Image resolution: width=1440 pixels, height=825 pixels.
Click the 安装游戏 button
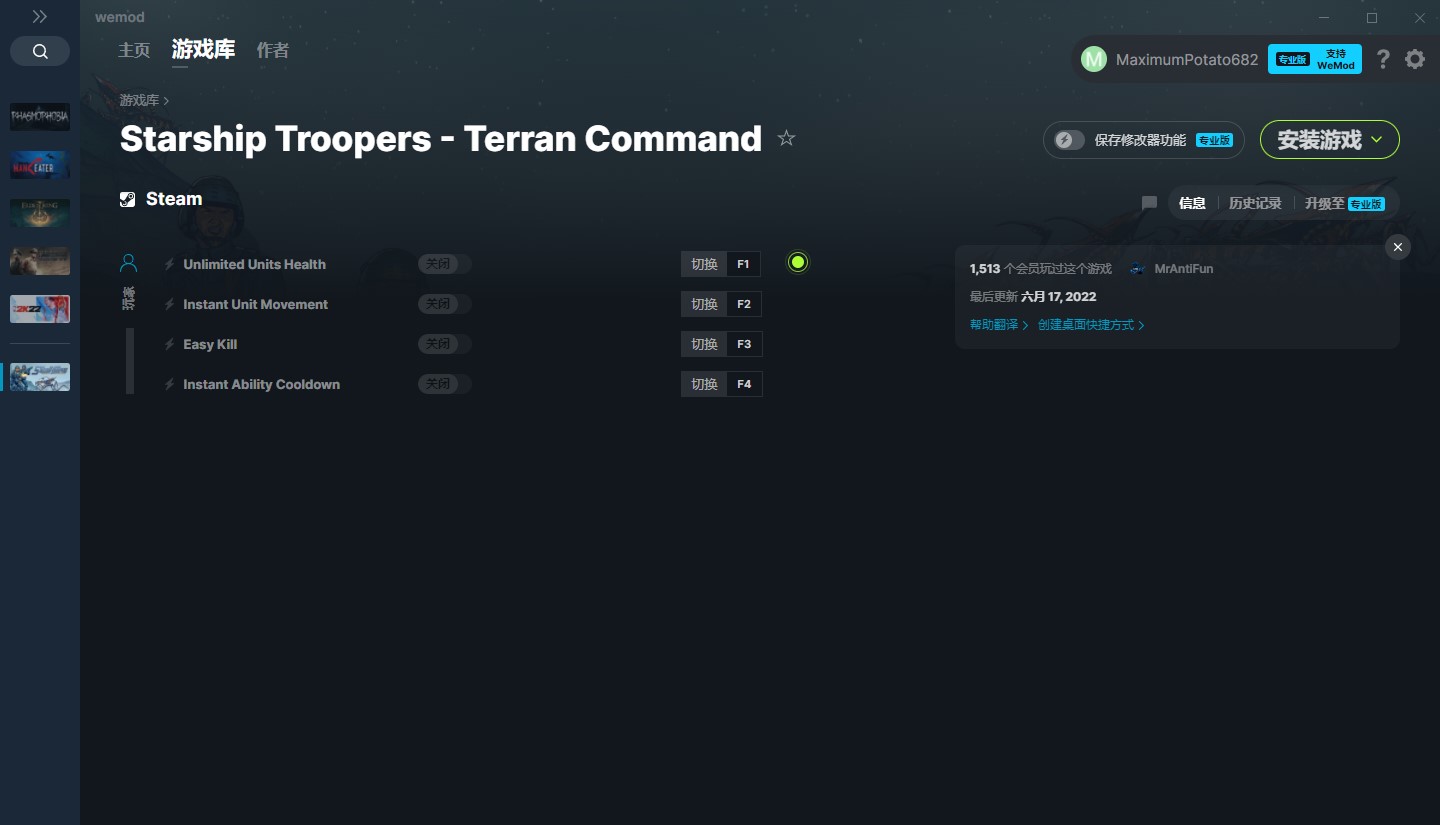[x=1329, y=140]
